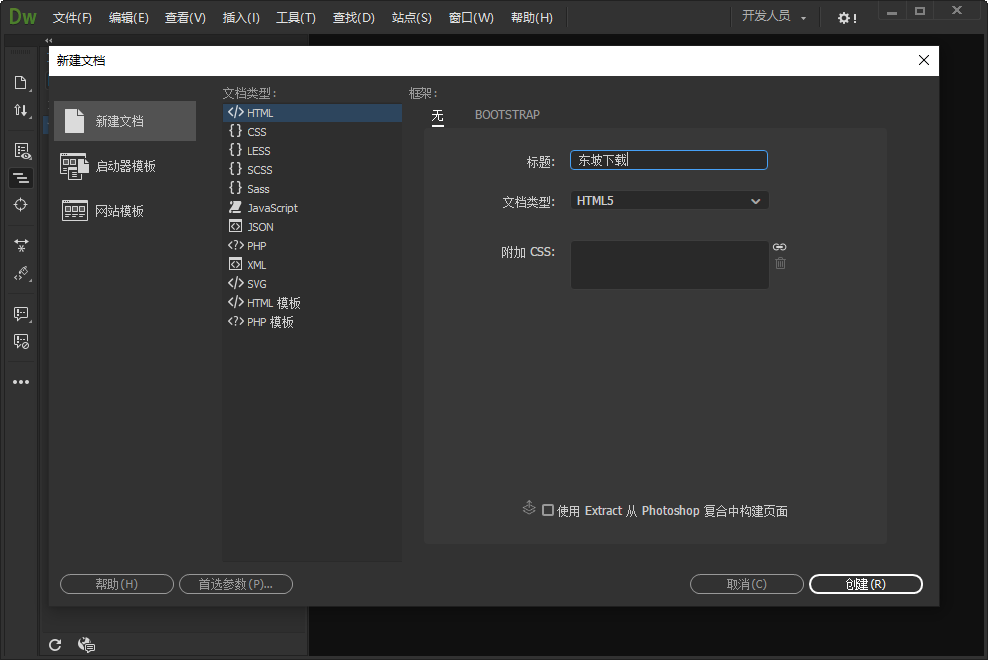
Task: Open the 插入(I) menu
Action: pos(241,18)
